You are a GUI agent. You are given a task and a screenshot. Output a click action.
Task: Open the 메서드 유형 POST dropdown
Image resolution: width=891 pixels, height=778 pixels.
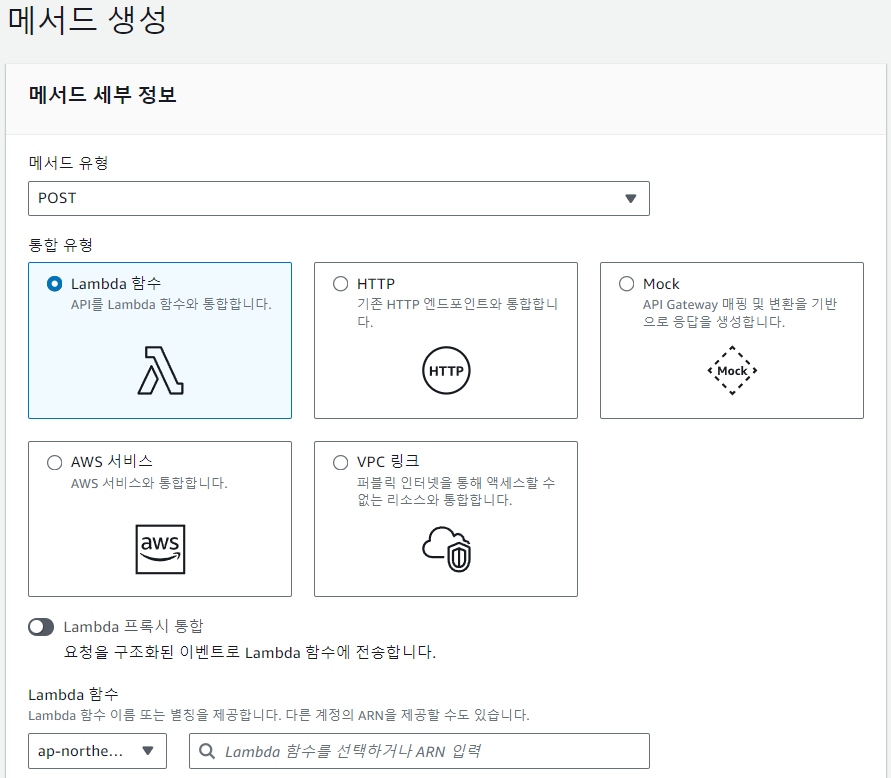point(339,198)
